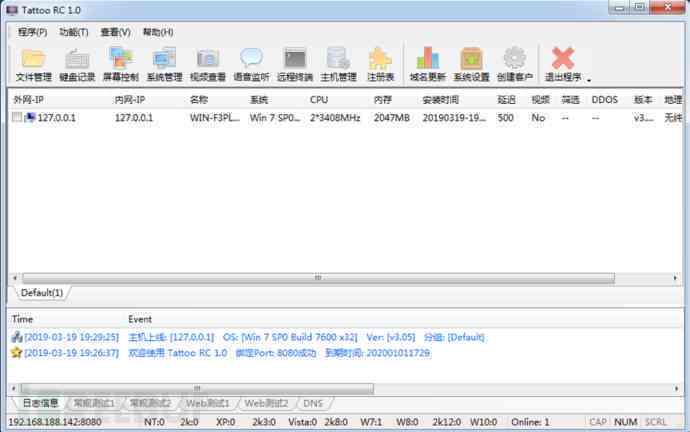Viewport: 690px width, 432px height.
Task: Click the log panel scrollbar left arrow
Action: point(14,388)
